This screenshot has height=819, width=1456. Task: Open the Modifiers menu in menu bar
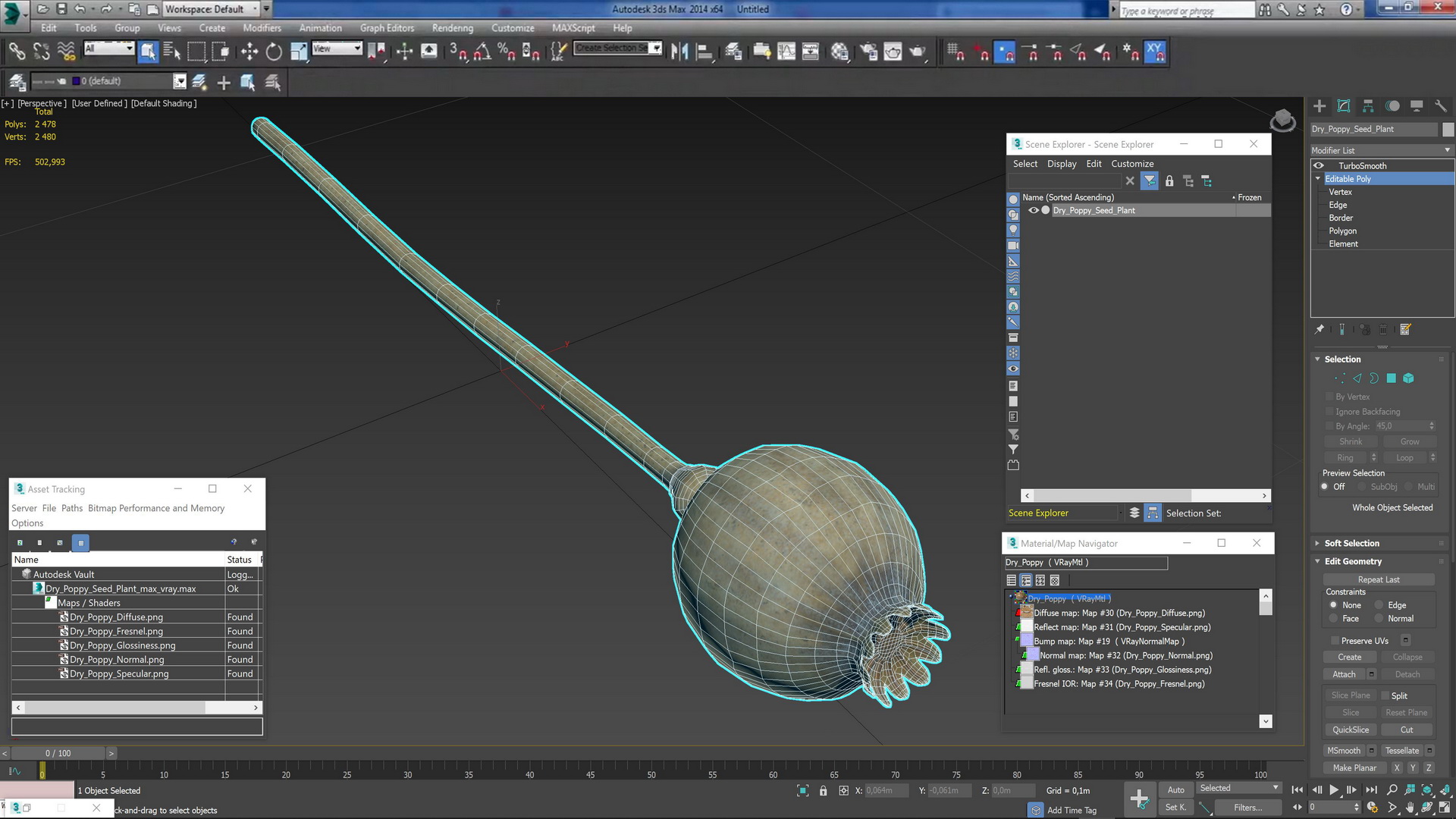pyautogui.click(x=262, y=27)
